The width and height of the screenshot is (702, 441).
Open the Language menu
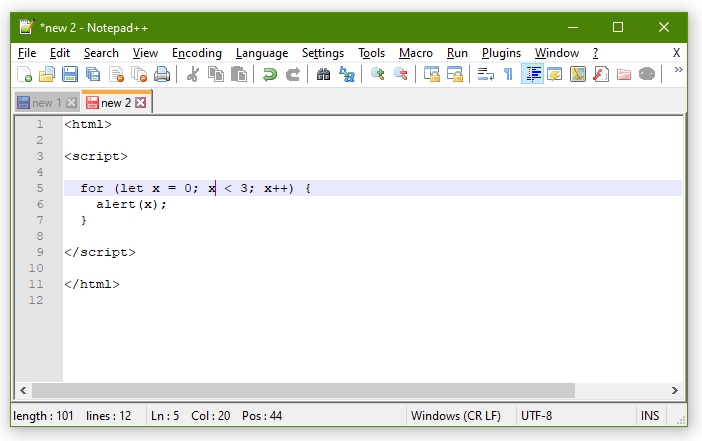click(x=262, y=53)
